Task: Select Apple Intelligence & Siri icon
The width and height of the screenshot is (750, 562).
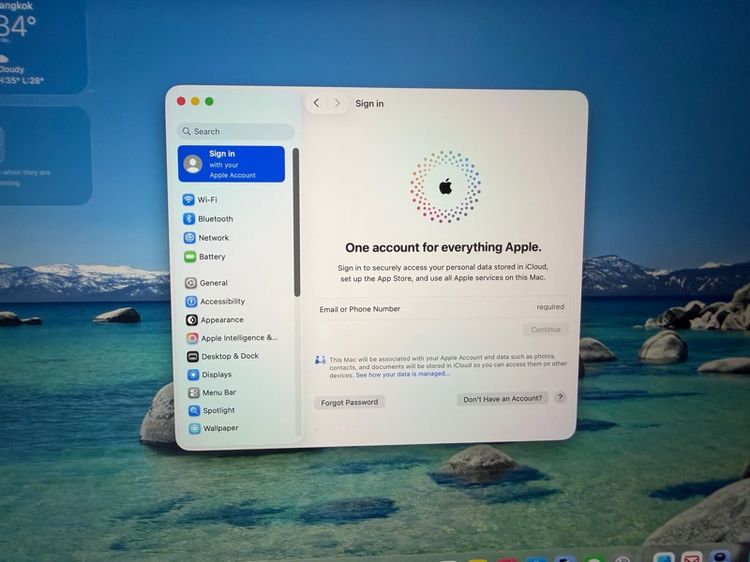Action: 192,338
